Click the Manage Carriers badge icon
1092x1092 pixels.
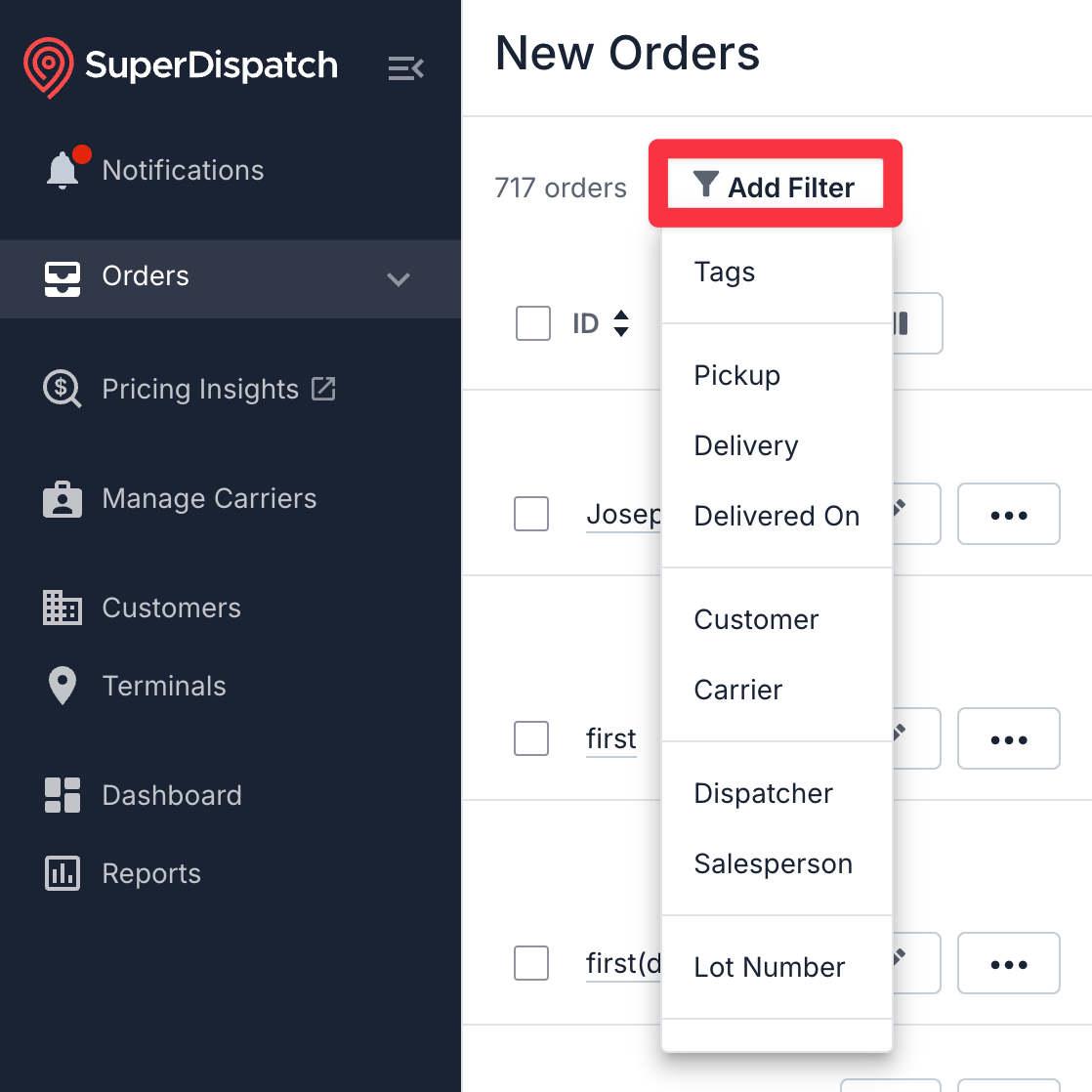coord(62,499)
